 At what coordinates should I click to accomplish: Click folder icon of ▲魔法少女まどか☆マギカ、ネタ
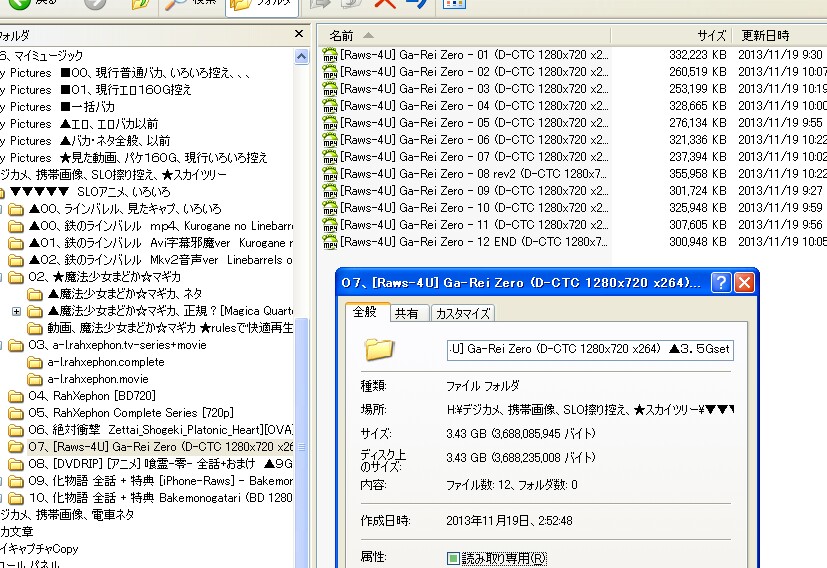(35, 294)
